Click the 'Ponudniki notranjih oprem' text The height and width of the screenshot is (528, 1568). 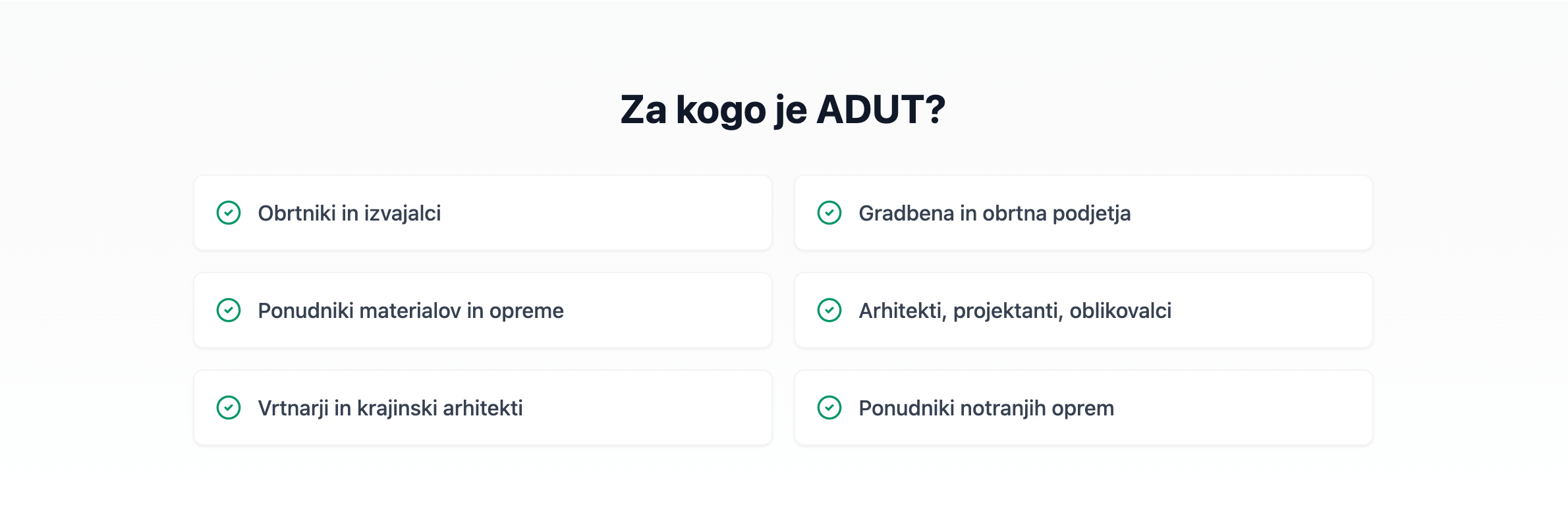click(x=986, y=408)
